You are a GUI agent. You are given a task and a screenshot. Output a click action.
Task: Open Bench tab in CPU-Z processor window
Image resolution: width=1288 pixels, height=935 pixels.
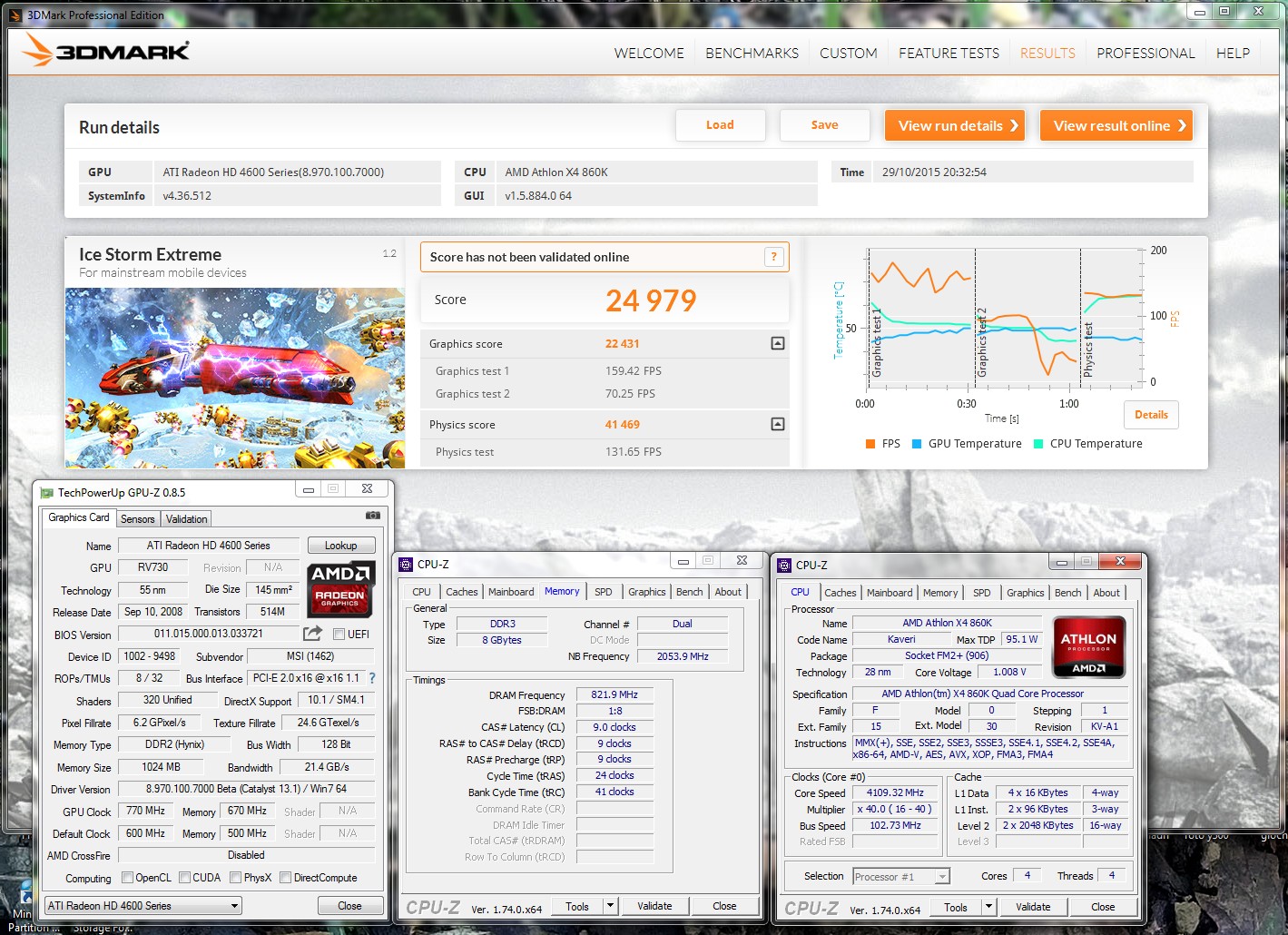(1068, 593)
